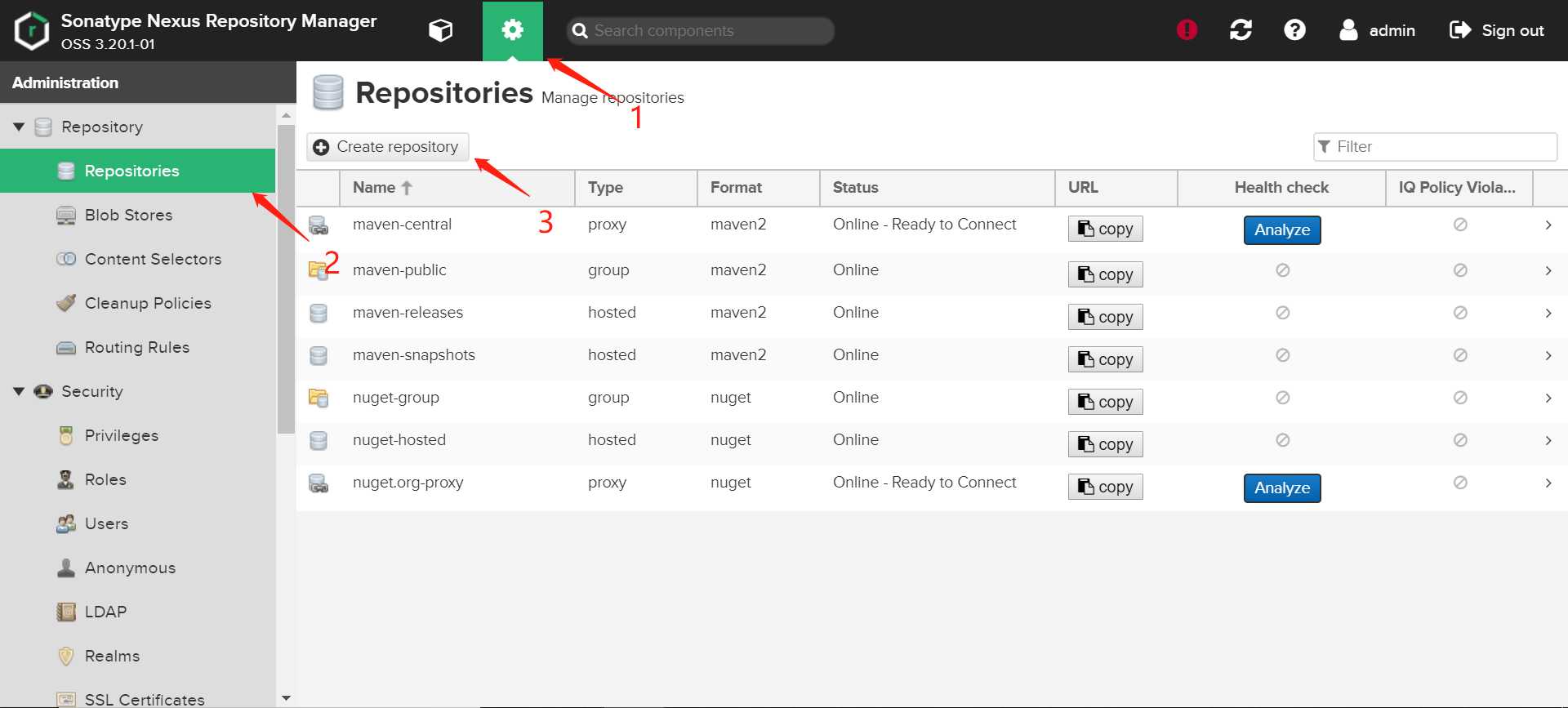Open Roles in sidebar
Screen dimensions: 1568x708
coord(137,479)
